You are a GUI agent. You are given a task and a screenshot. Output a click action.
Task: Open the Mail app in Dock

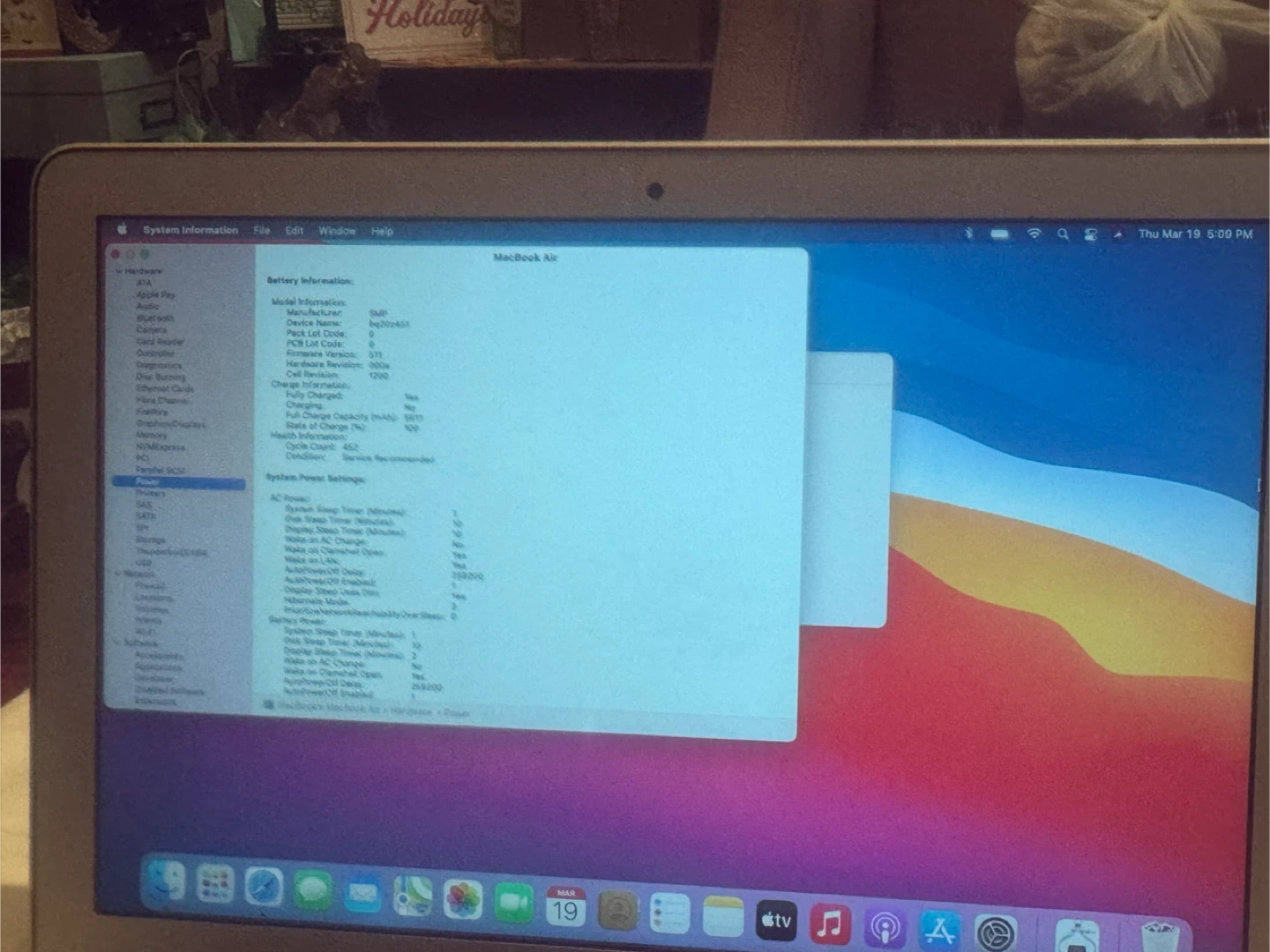[x=362, y=895]
